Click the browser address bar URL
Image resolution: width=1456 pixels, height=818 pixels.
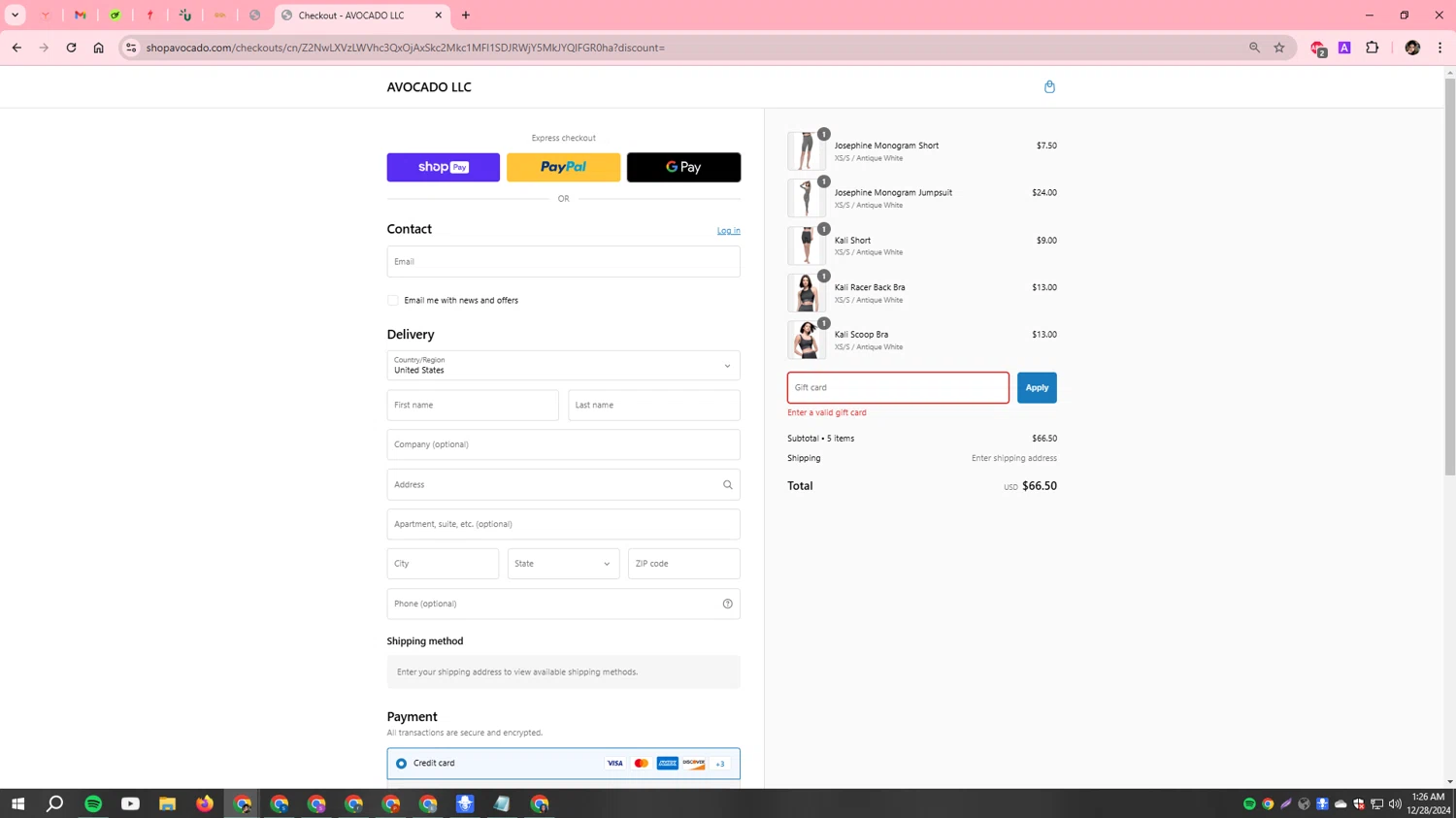[x=406, y=48]
